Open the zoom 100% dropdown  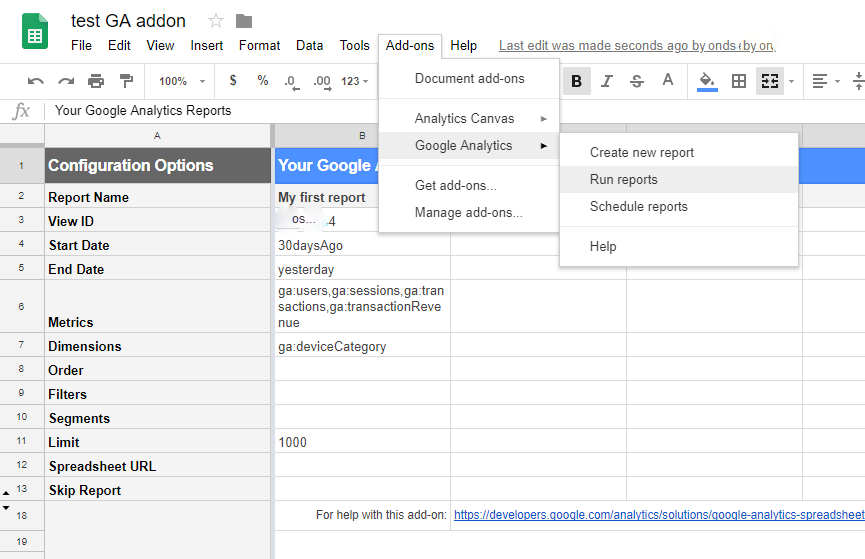(x=181, y=81)
